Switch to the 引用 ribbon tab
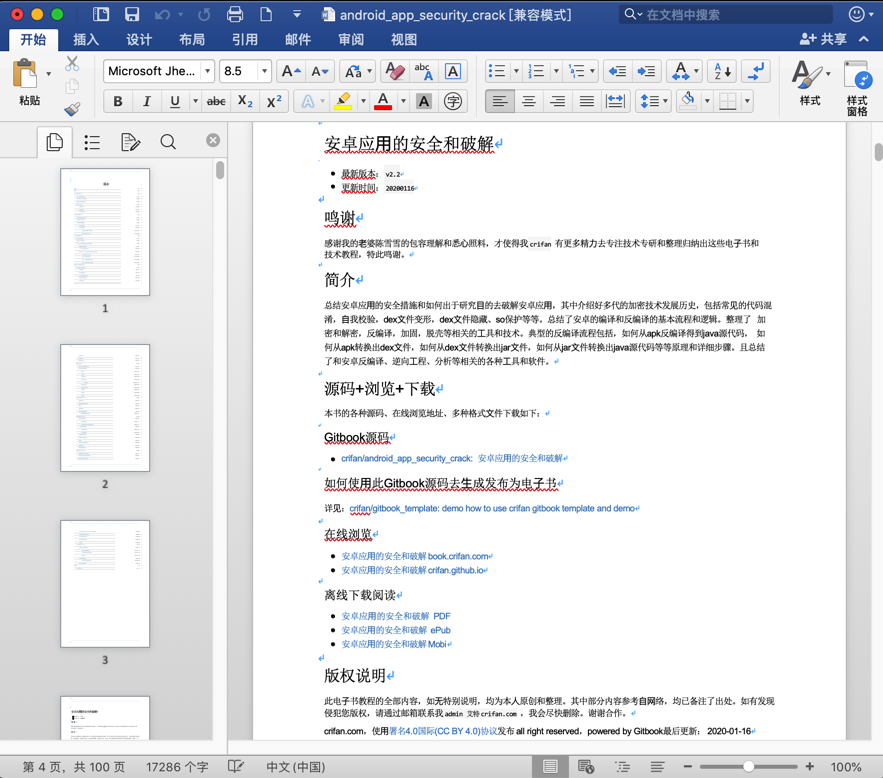The width and height of the screenshot is (883, 778). click(x=245, y=39)
